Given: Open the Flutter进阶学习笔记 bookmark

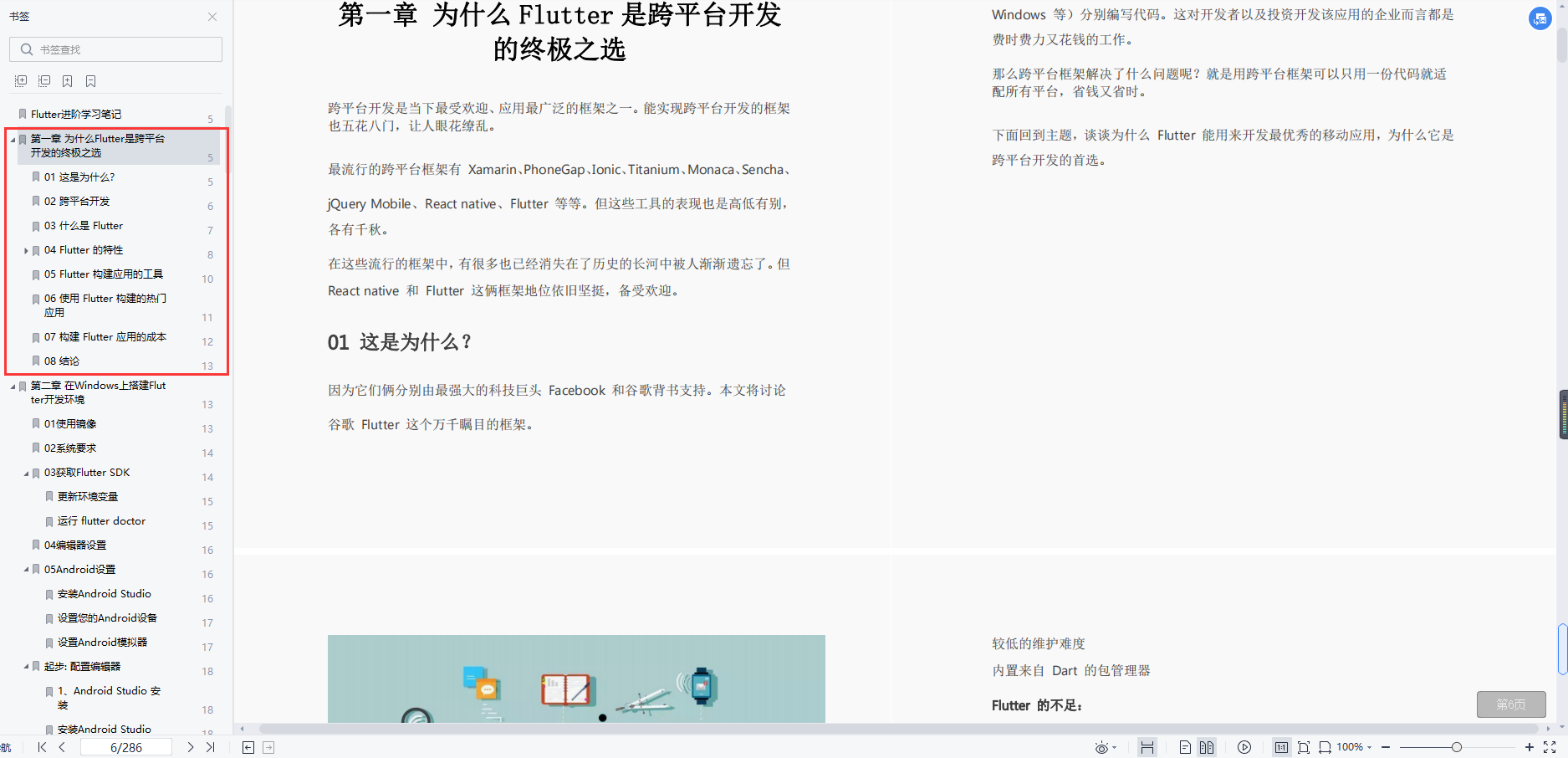Looking at the screenshot, I should 76,115.
